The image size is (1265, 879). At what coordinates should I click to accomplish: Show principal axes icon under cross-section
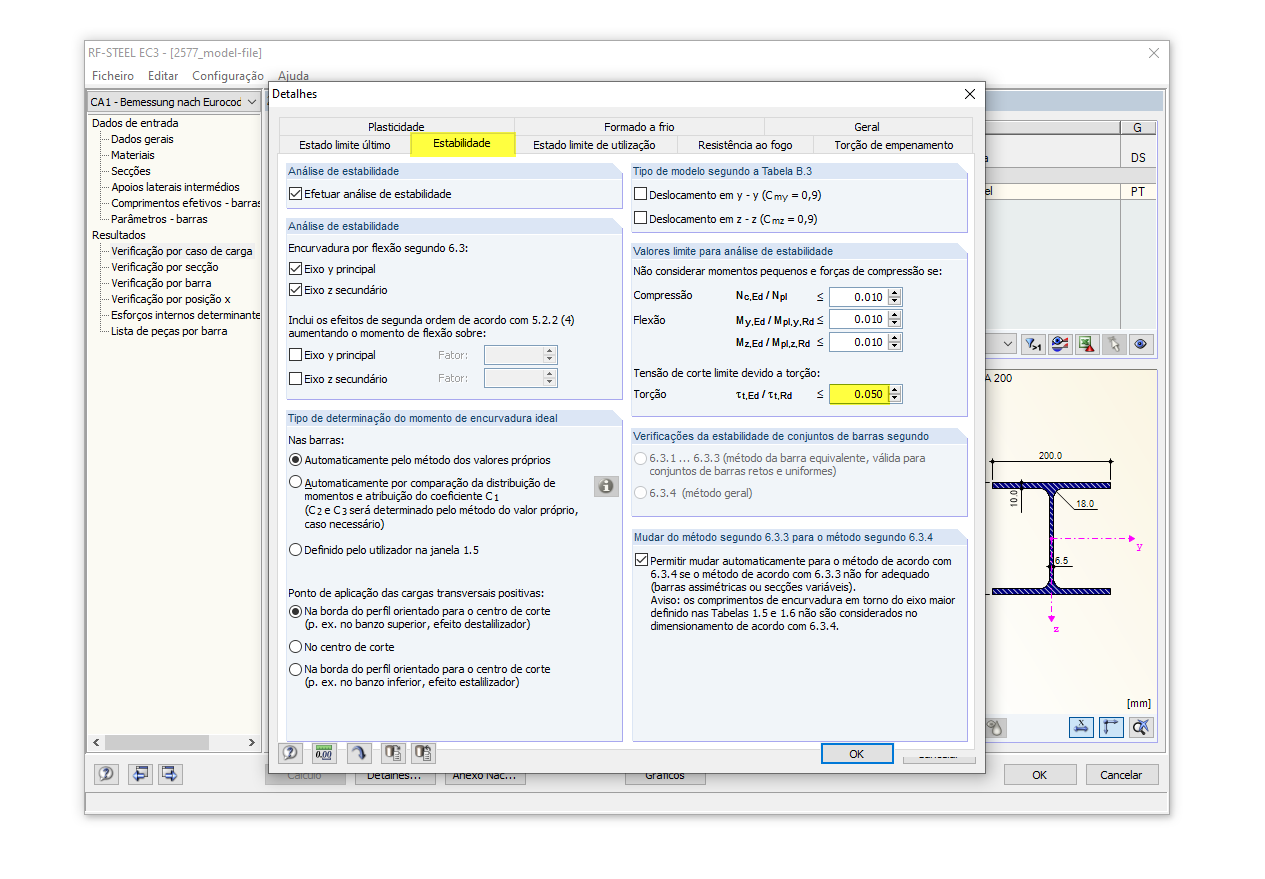(x=1112, y=727)
